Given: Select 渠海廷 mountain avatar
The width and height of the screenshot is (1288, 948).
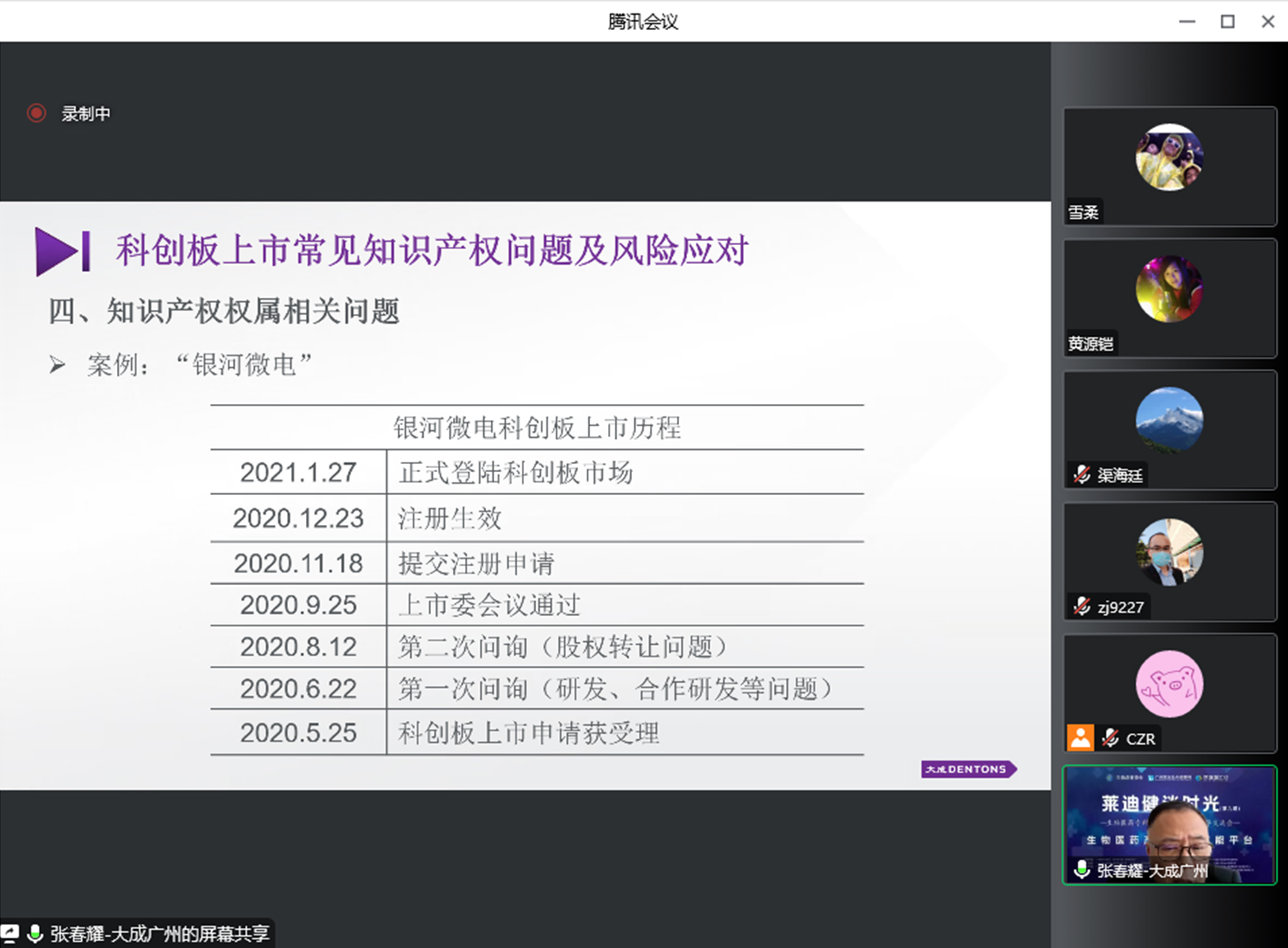Looking at the screenshot, I should coord(1169,420).
